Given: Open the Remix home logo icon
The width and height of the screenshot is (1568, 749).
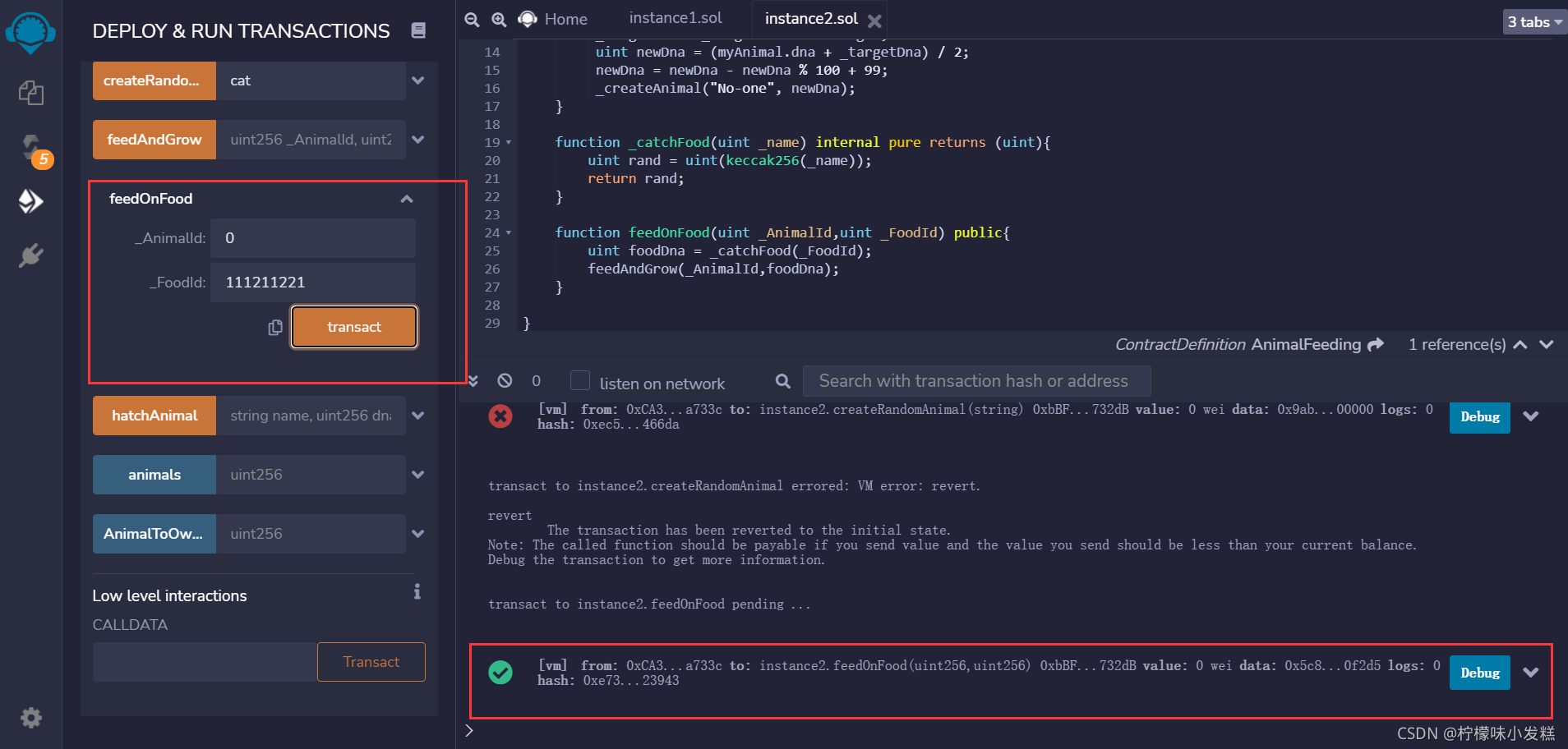Looking at the screenshot, I should coord(30,34).
